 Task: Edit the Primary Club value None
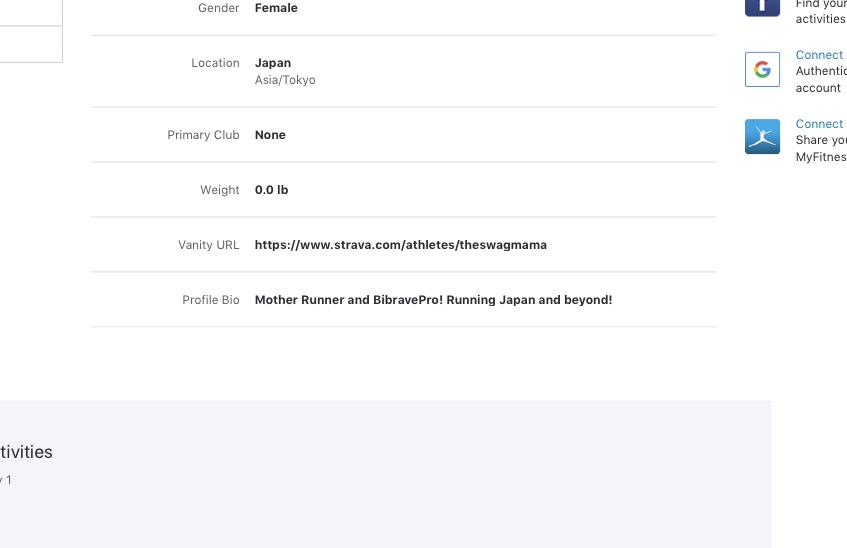click(270, 135)
